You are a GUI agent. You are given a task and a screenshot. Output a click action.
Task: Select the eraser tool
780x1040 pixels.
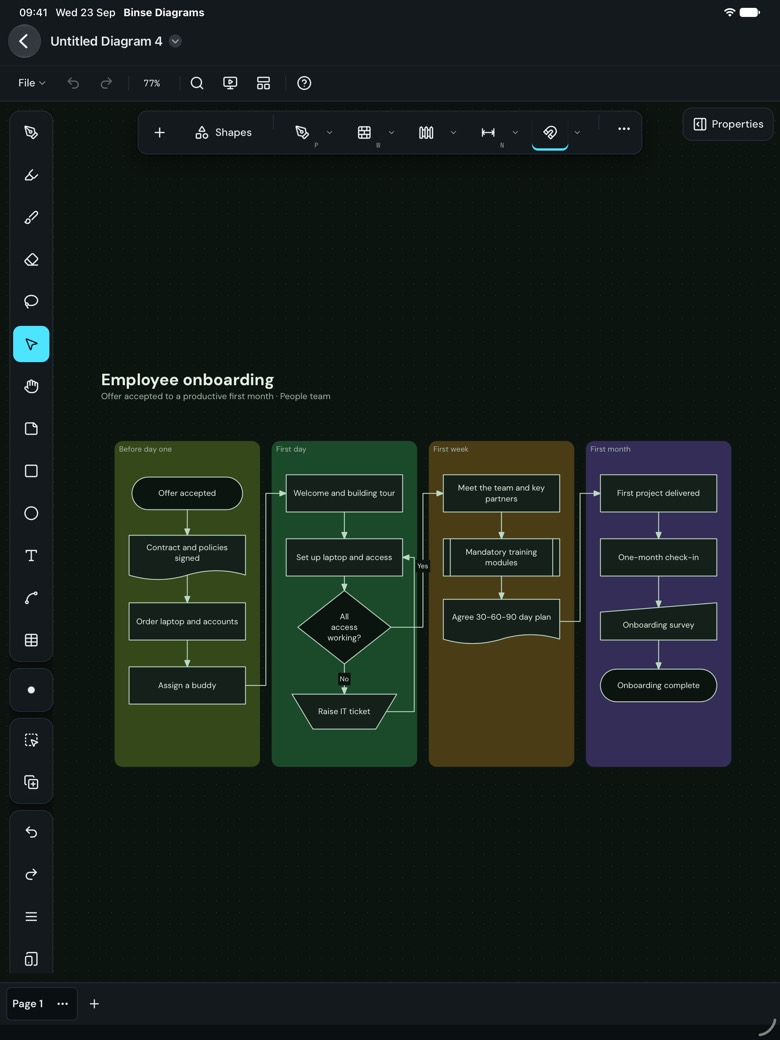coord(31,259)
